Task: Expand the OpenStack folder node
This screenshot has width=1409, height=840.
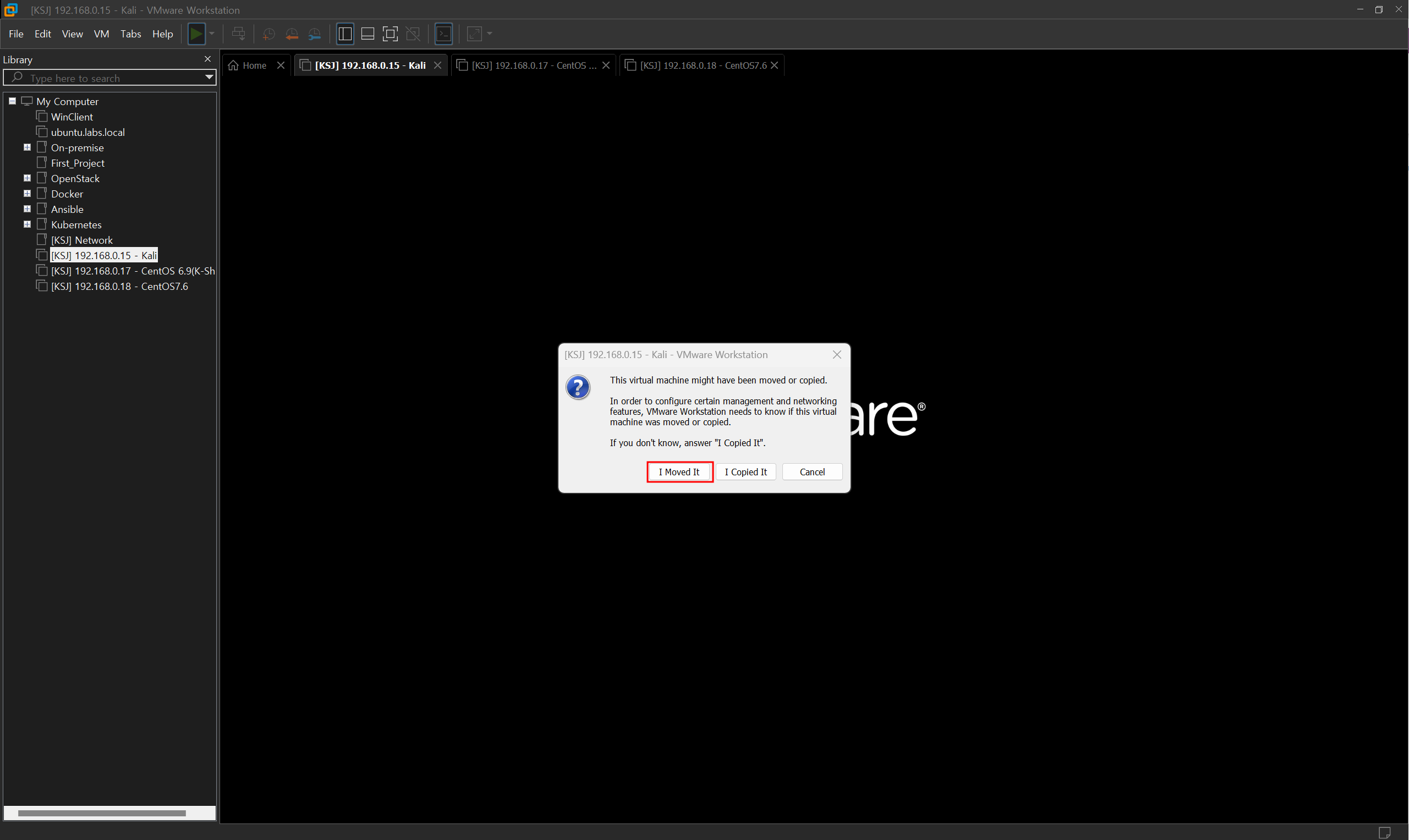Action: (x=27, y=178)
